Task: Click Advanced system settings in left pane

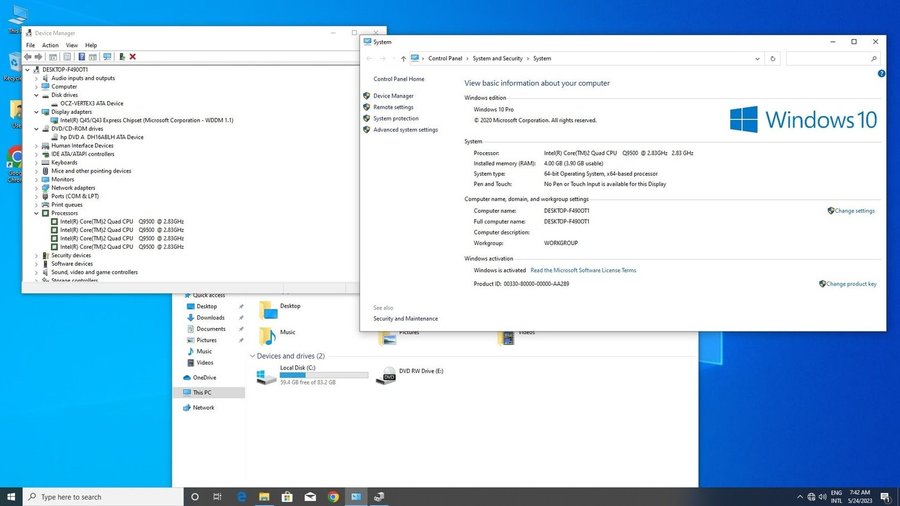Action: [405, 130]
